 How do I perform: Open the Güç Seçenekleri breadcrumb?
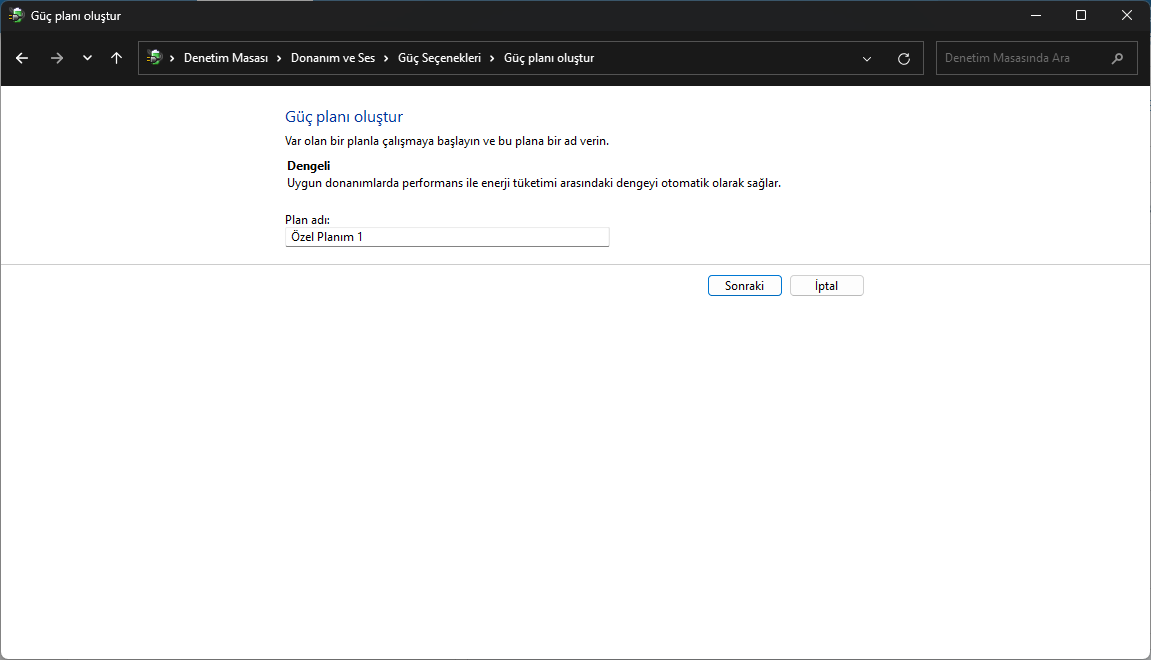439,58
